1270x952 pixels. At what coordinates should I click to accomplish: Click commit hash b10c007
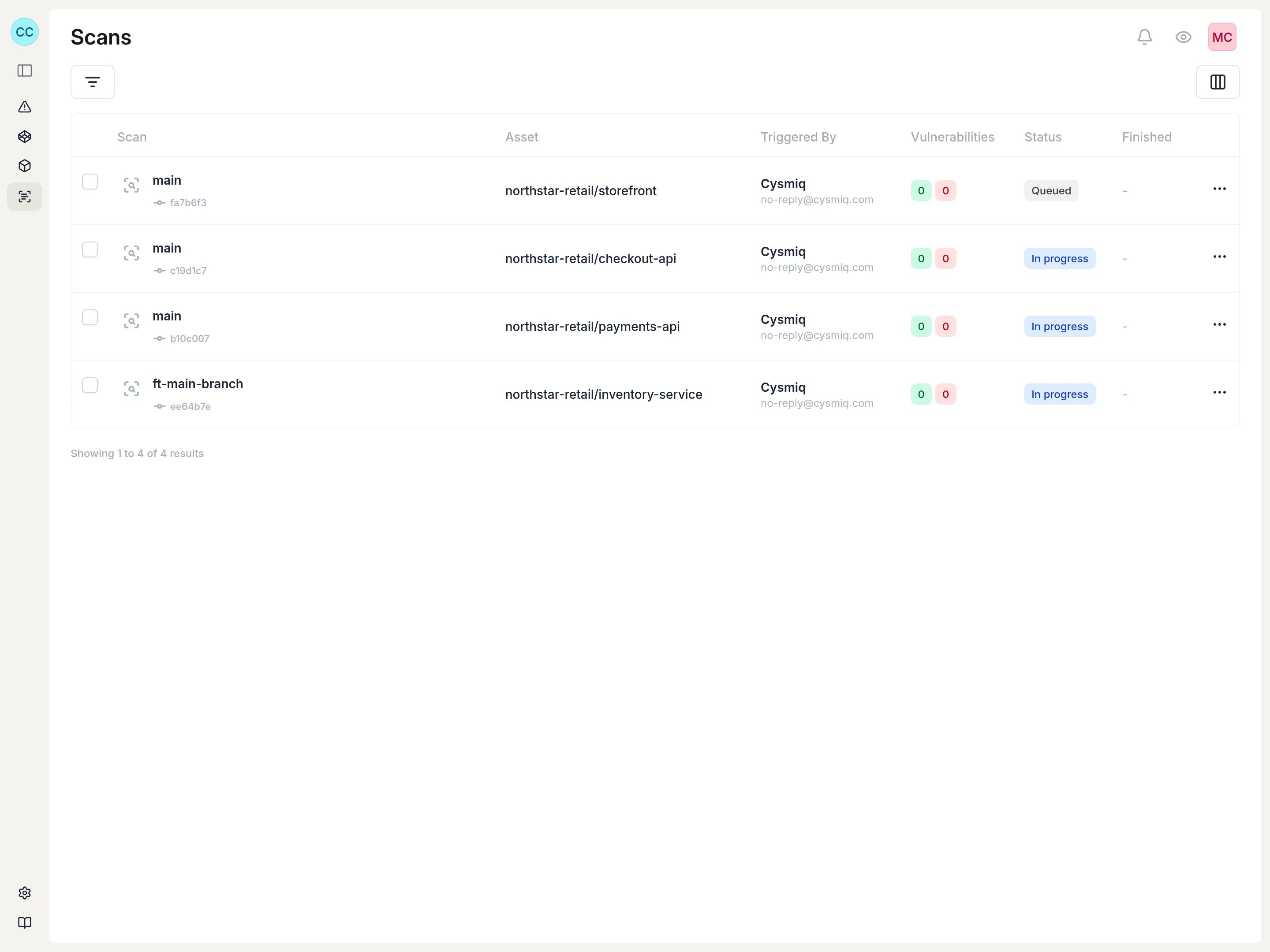pyautogui.click(x=190, y=338)
